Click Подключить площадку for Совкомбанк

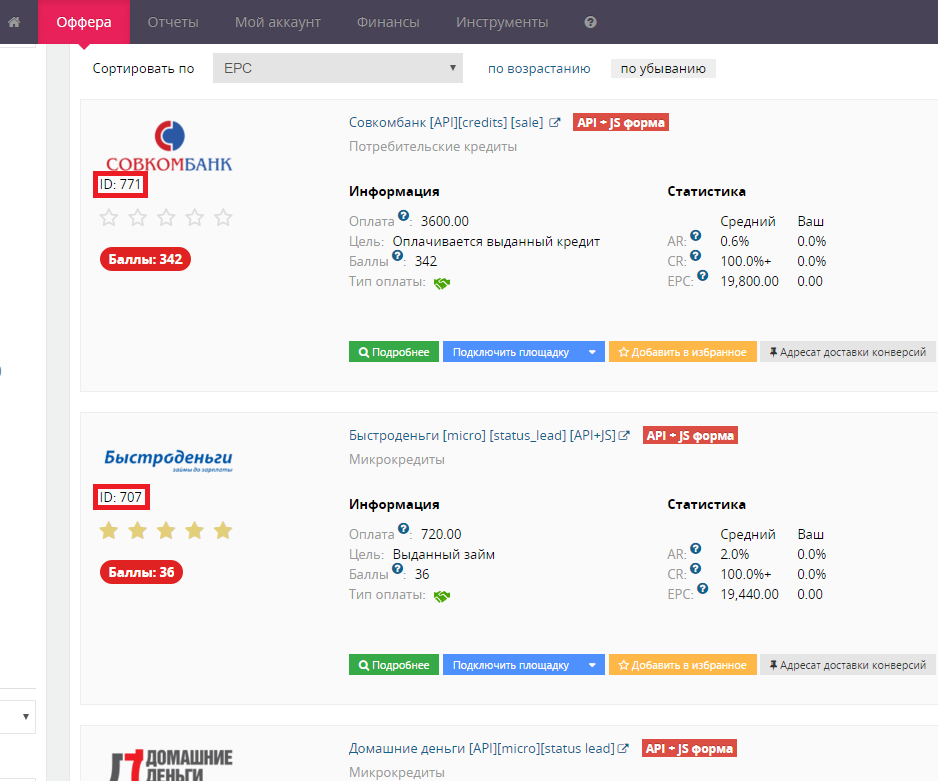(511, 352)
